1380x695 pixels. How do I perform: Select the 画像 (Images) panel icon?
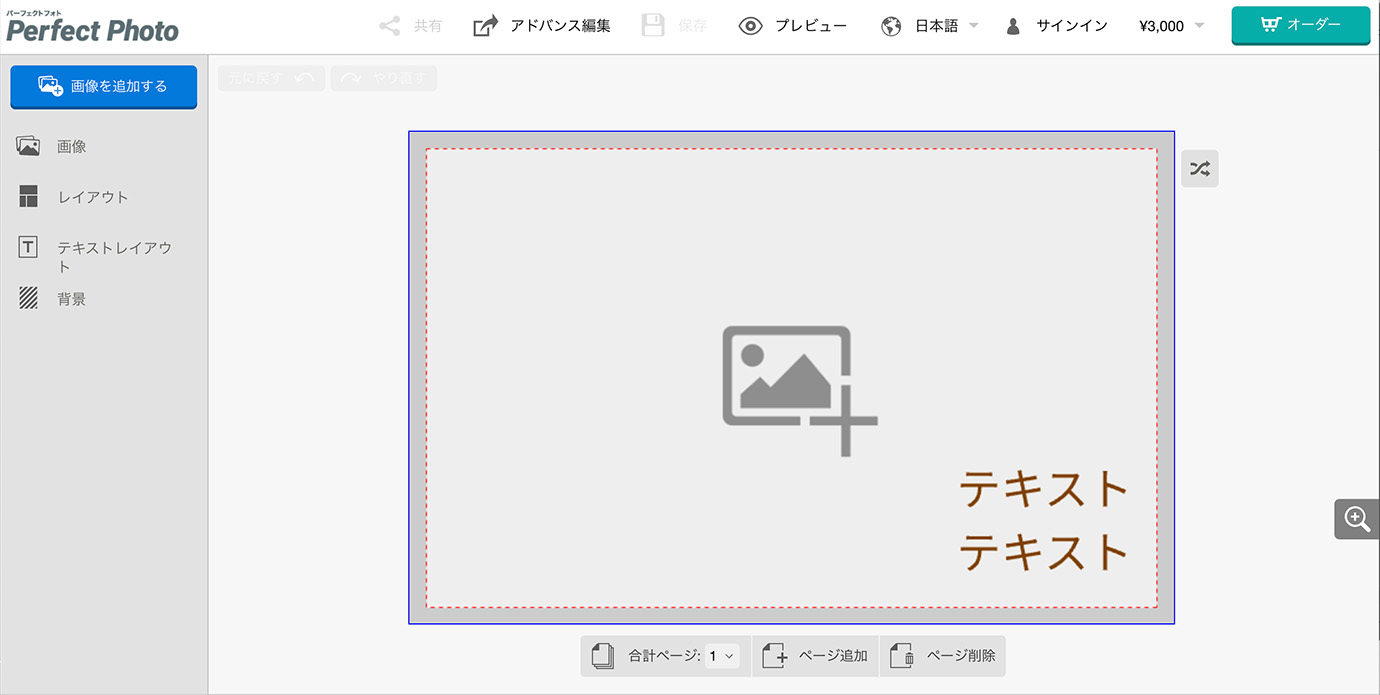pyautogui.click(x=28, y=145)
